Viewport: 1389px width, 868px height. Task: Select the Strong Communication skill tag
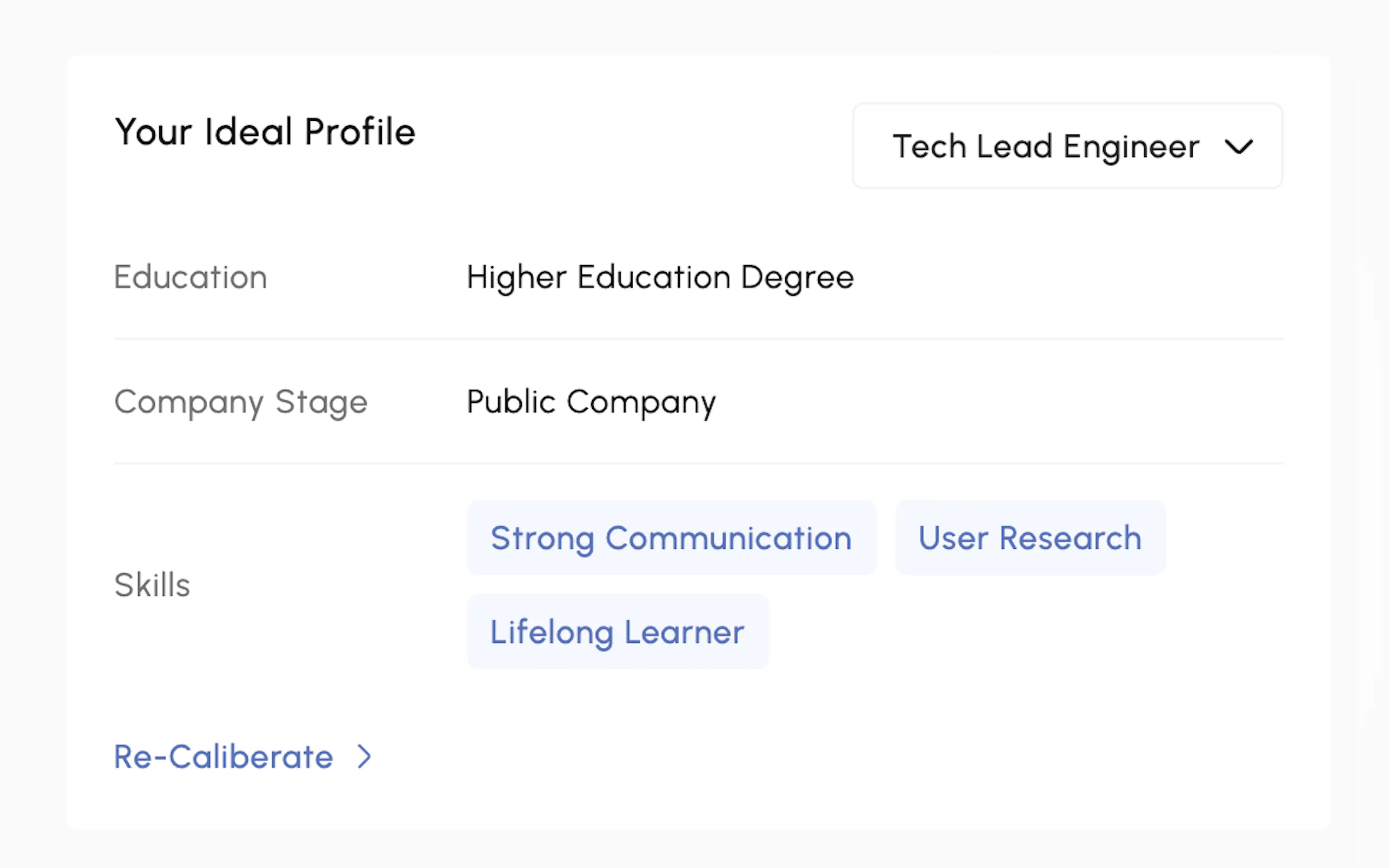click(670, 538)
